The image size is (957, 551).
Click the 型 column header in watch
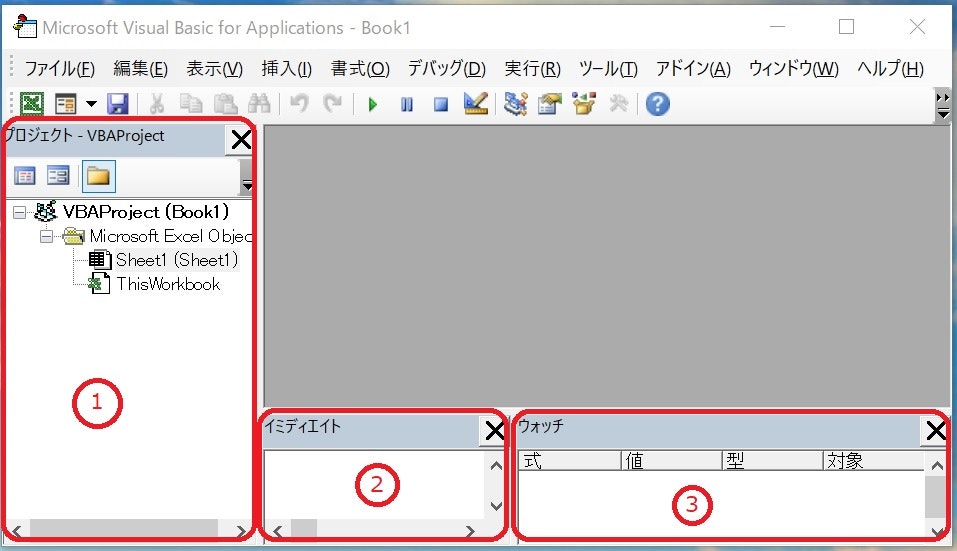(x=772, y=461)
